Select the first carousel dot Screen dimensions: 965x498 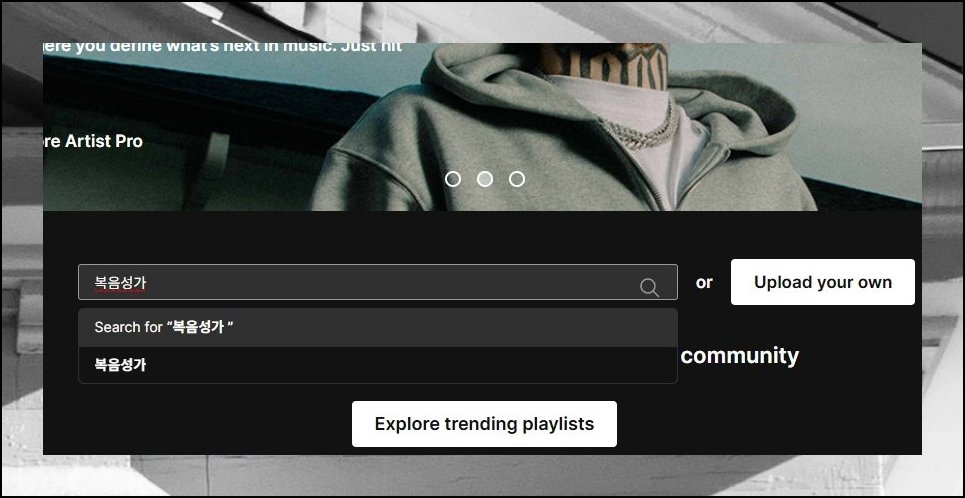pos(453,179)
